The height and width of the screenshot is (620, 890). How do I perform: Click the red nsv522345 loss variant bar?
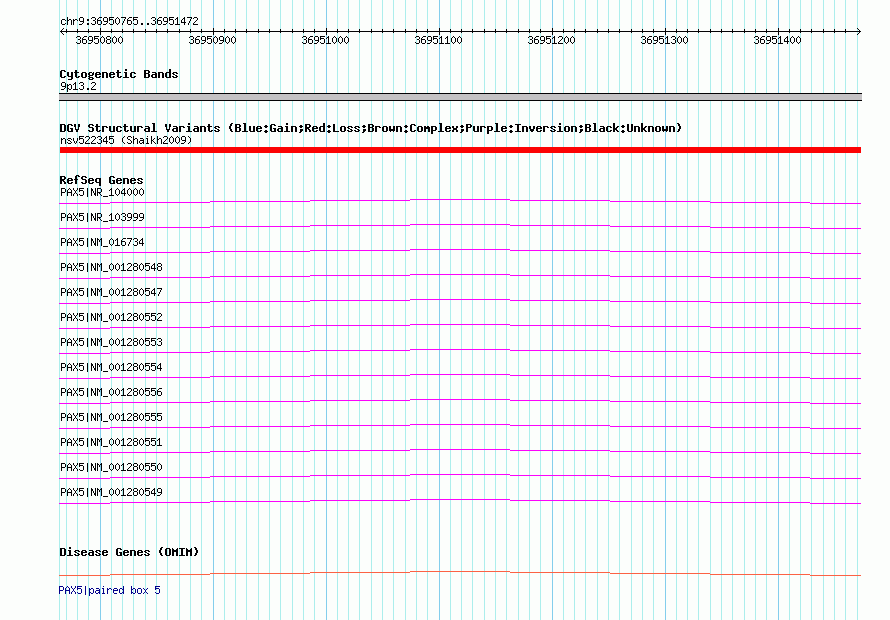pyautogui.click(x=460, y=150)
